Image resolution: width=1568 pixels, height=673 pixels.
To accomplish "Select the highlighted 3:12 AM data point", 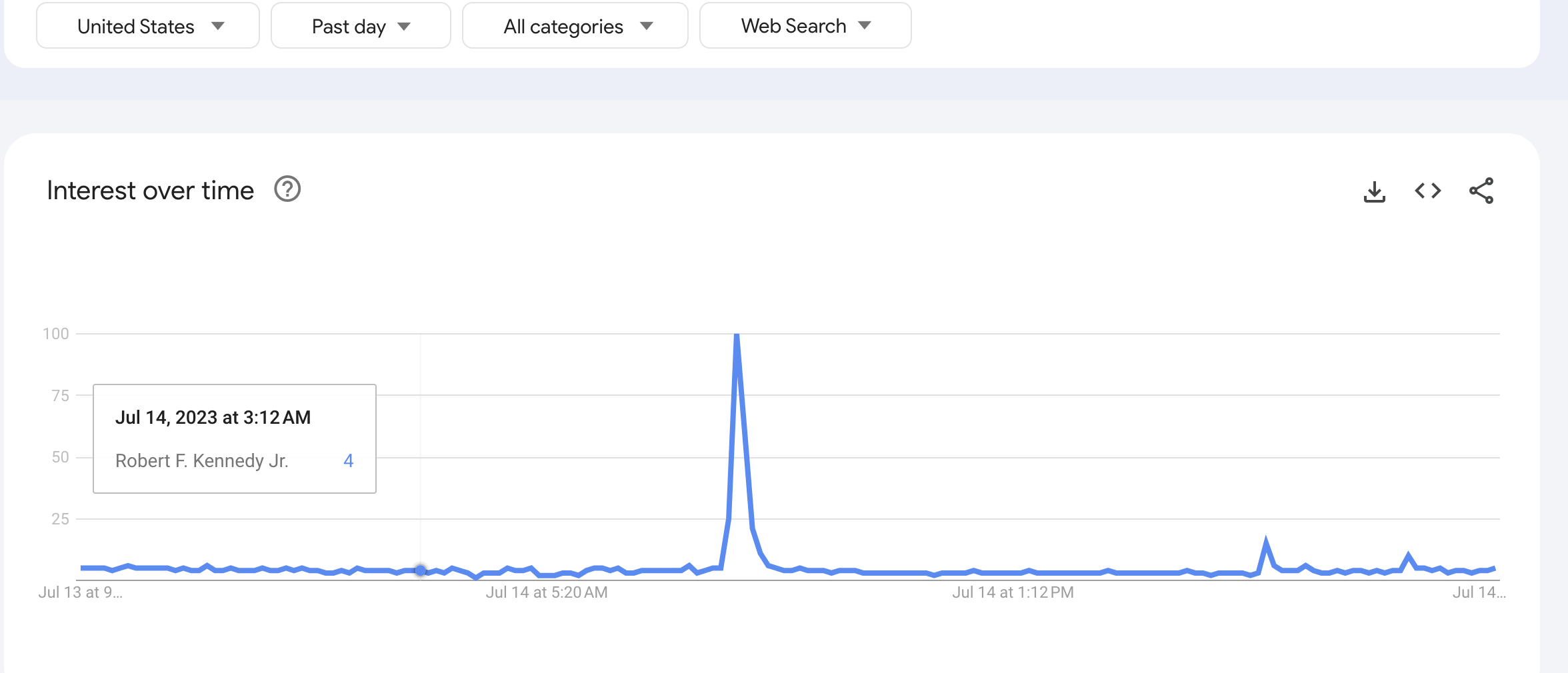I will click(x=421, y=570).
